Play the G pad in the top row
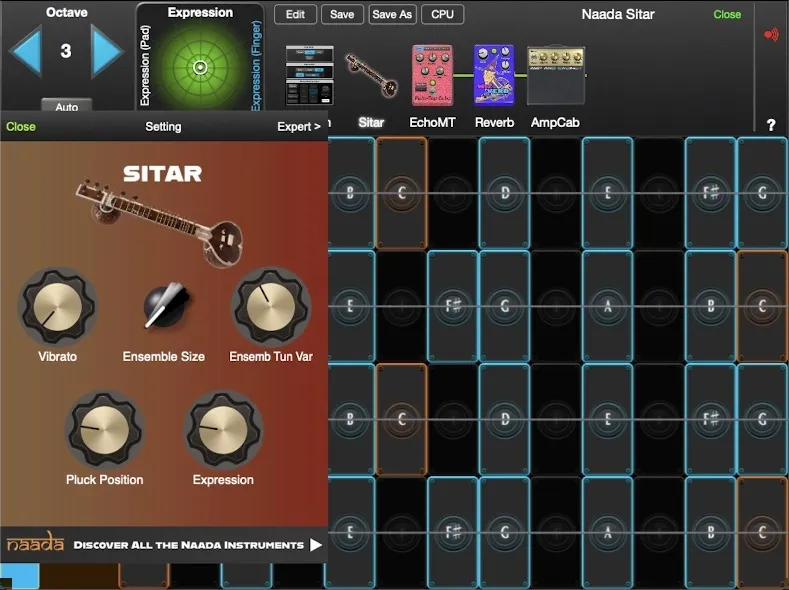This screenshot has width=789, height=590. 762,193
